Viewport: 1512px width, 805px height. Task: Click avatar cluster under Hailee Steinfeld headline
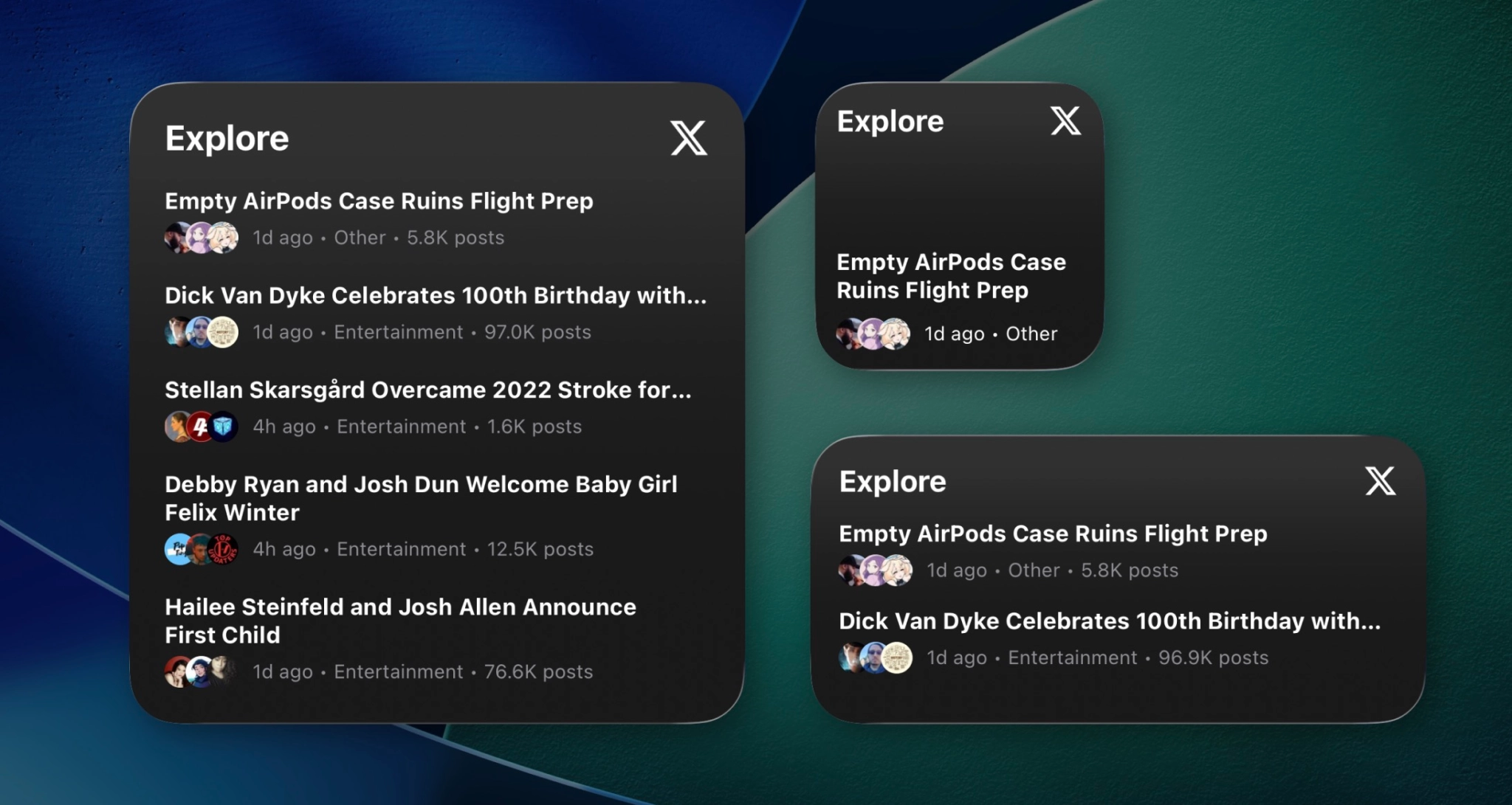(x=201, y=671)
